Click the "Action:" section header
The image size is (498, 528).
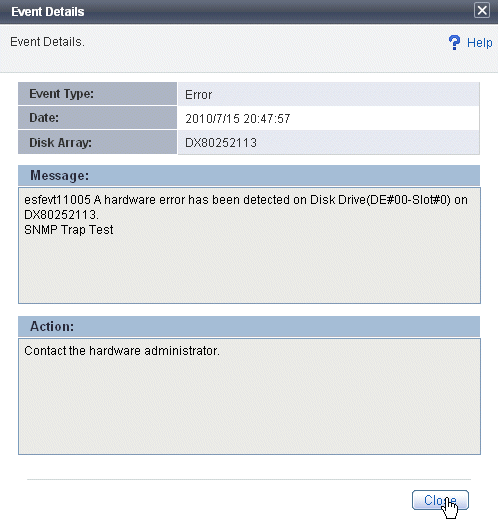(x=249, y=326)
